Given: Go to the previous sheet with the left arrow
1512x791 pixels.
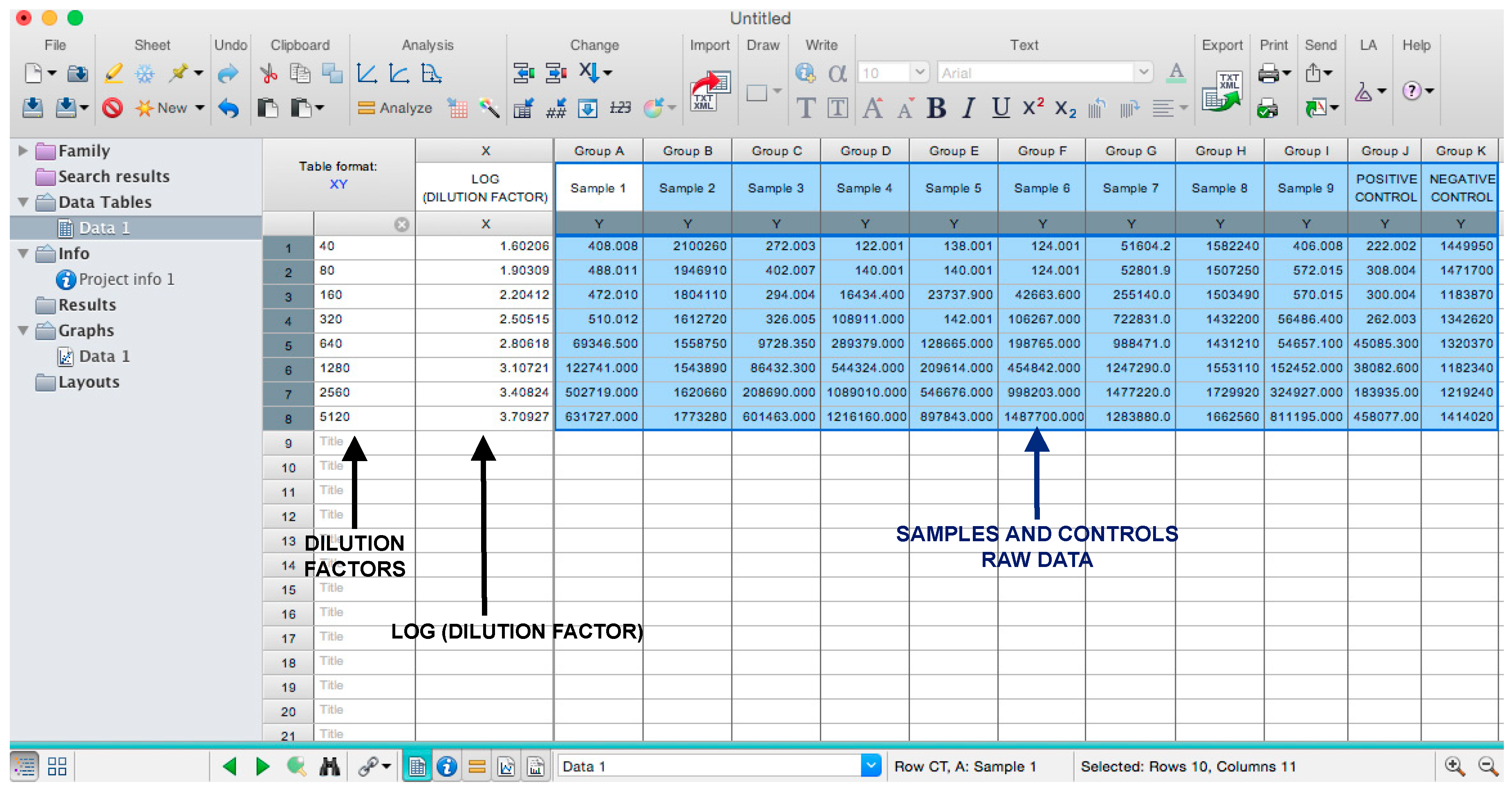Looking at the screenshot, I should point(230,766).
